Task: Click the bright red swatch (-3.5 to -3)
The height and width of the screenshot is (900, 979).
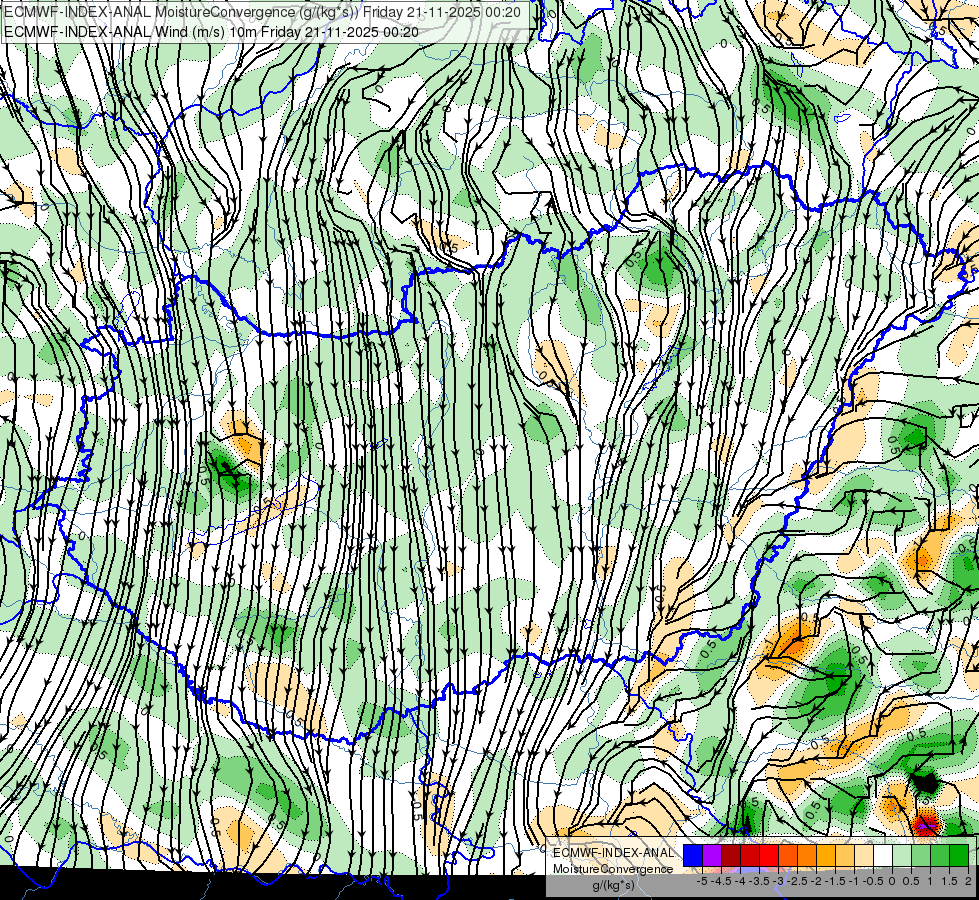Action: click(769, 855)
